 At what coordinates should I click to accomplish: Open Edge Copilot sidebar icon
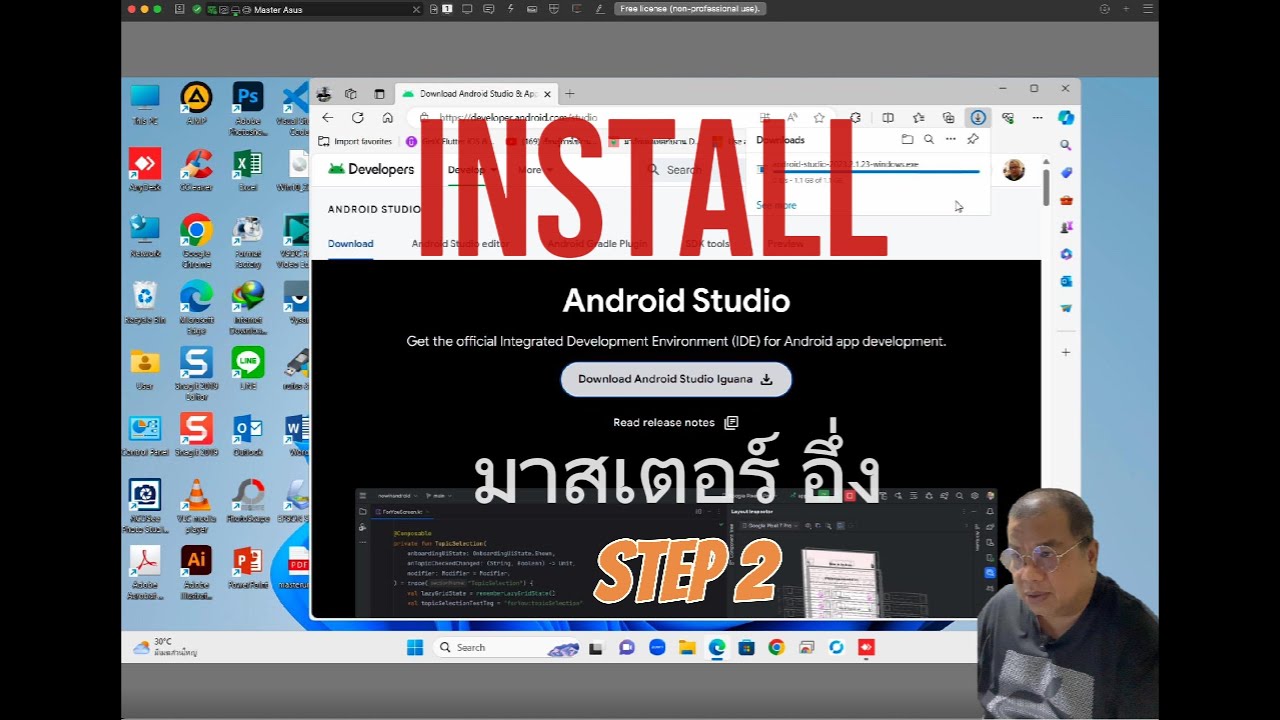[x=1066, y=117]
